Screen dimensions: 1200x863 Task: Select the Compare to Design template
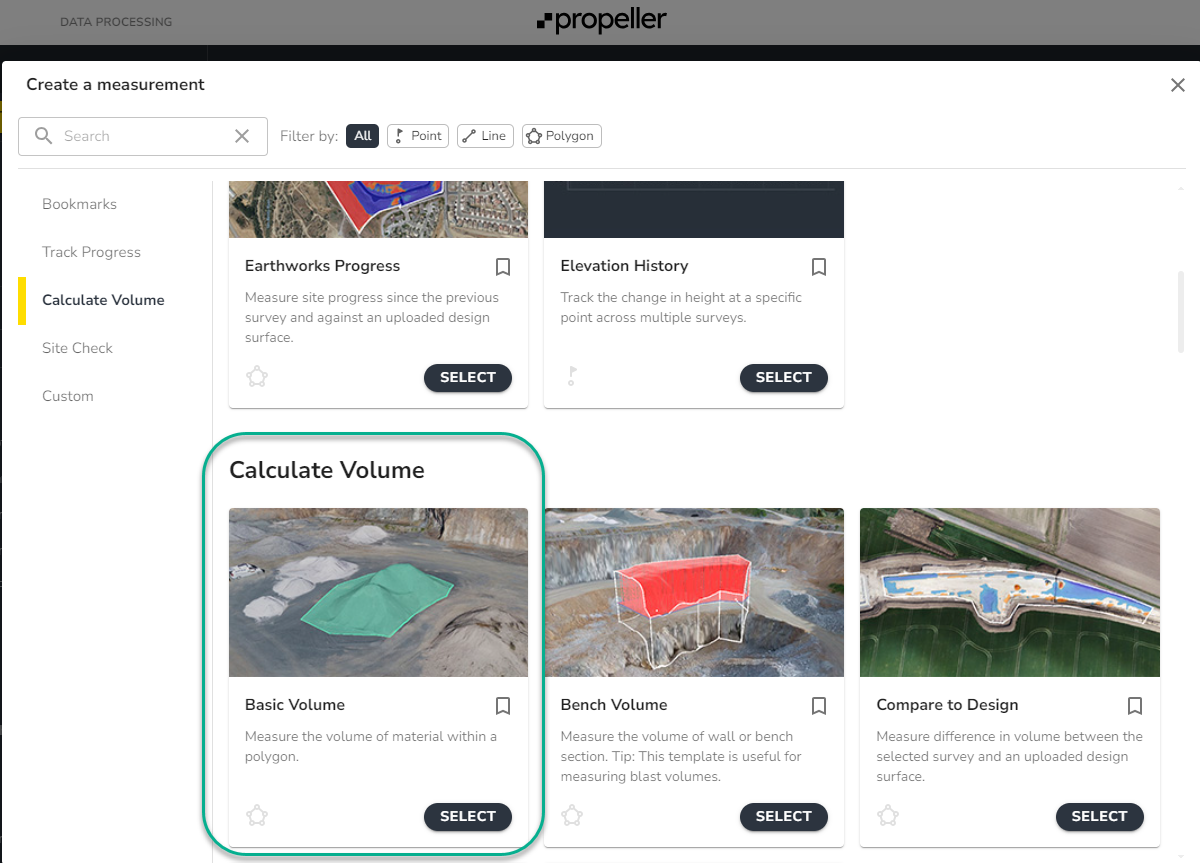(x=1099, y=816)
